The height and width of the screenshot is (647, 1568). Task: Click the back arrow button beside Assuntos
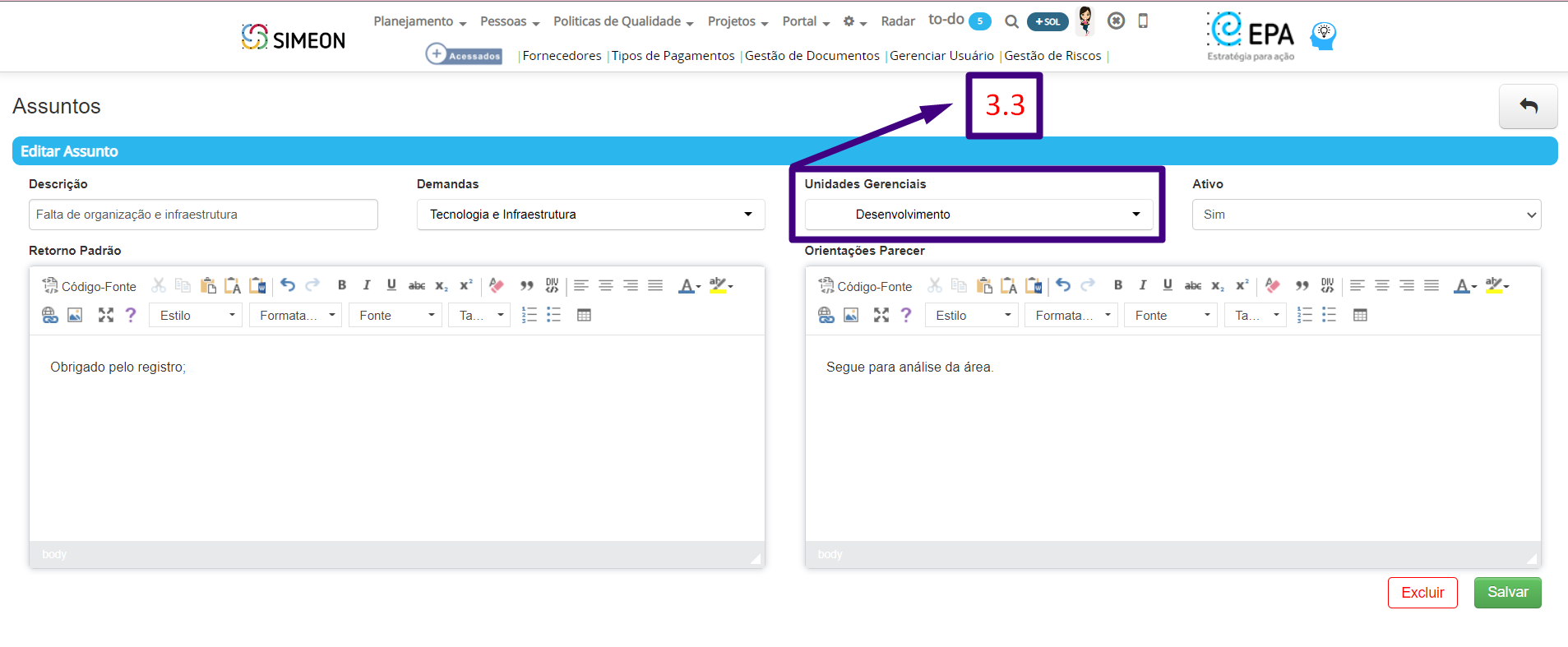(1528, 106)
